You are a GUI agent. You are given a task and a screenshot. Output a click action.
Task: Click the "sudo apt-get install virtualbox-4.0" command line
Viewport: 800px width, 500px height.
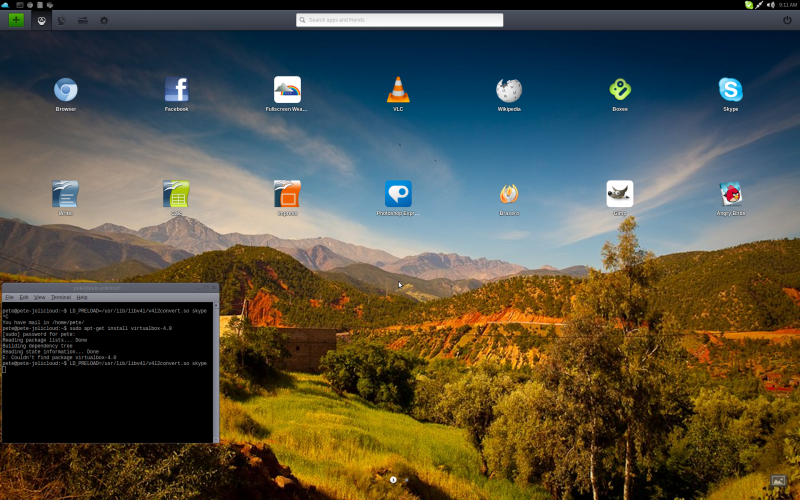[x=87, y=328]
